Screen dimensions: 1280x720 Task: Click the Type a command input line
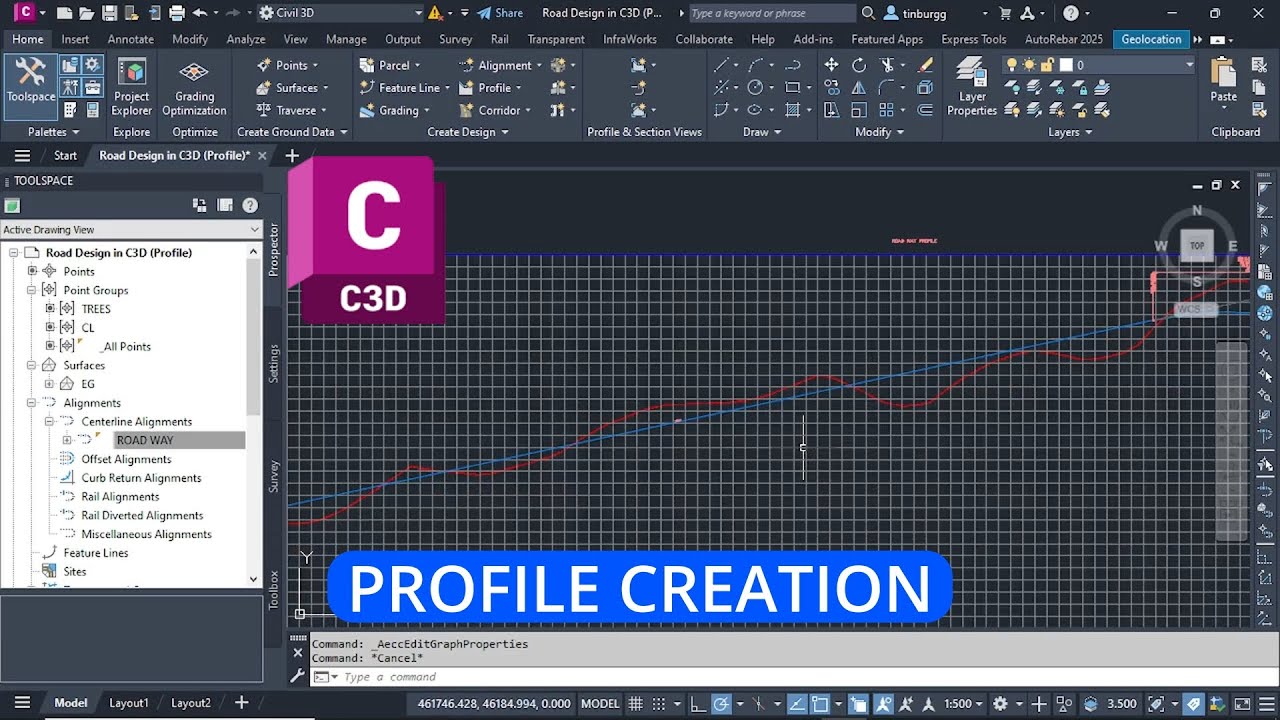[x=780, y=677]
